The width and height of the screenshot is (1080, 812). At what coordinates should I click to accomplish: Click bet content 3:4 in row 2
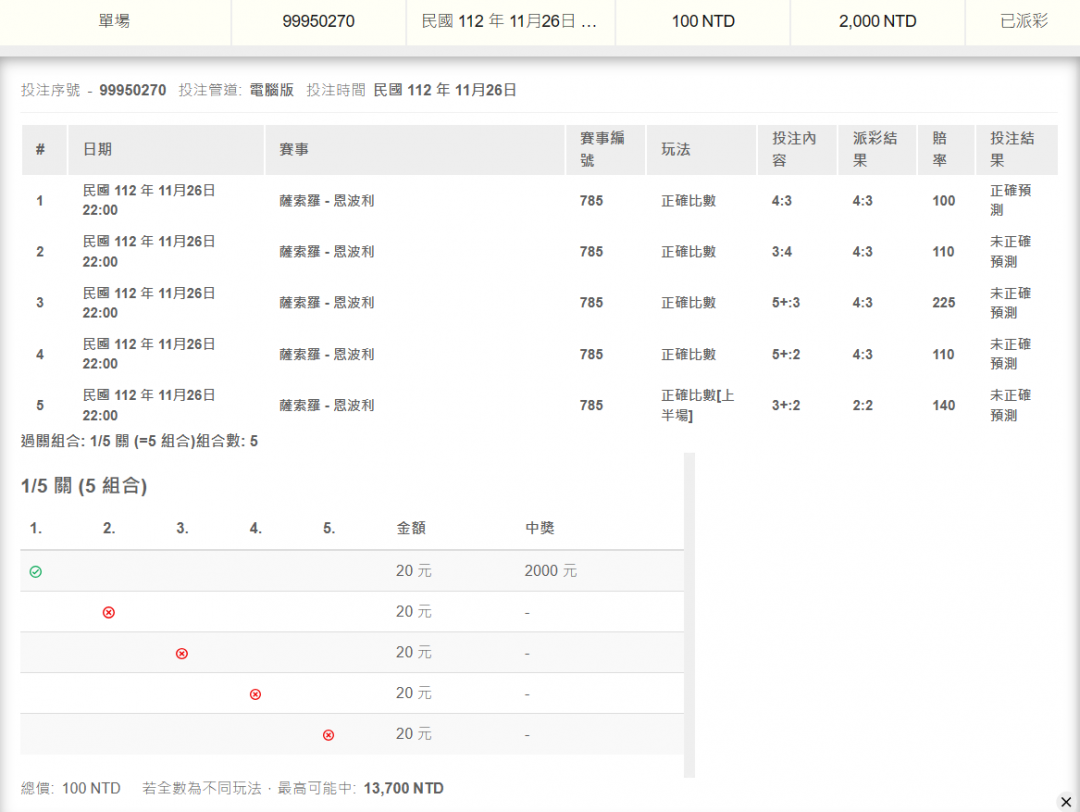point(782,252)
